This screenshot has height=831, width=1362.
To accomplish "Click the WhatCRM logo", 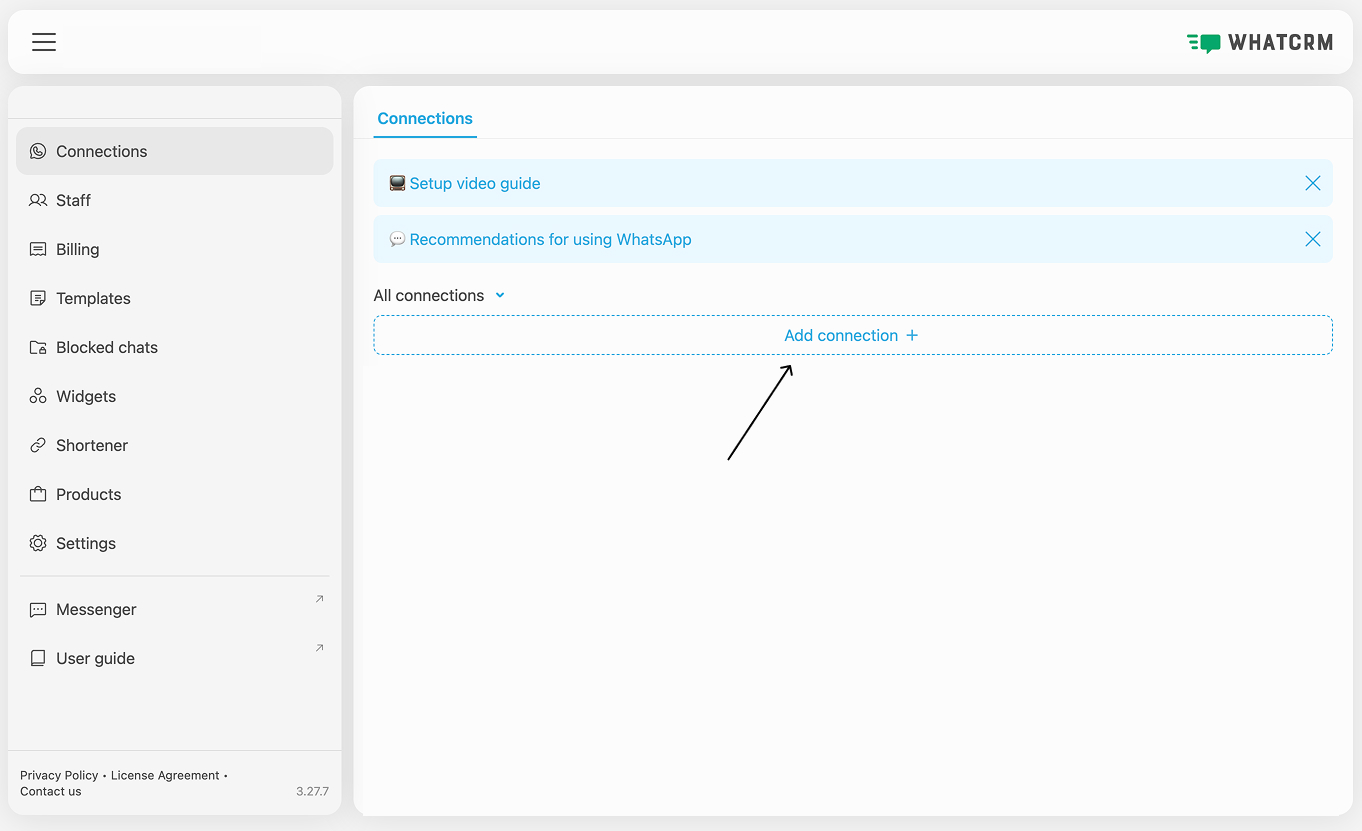I will point(1259,42).
